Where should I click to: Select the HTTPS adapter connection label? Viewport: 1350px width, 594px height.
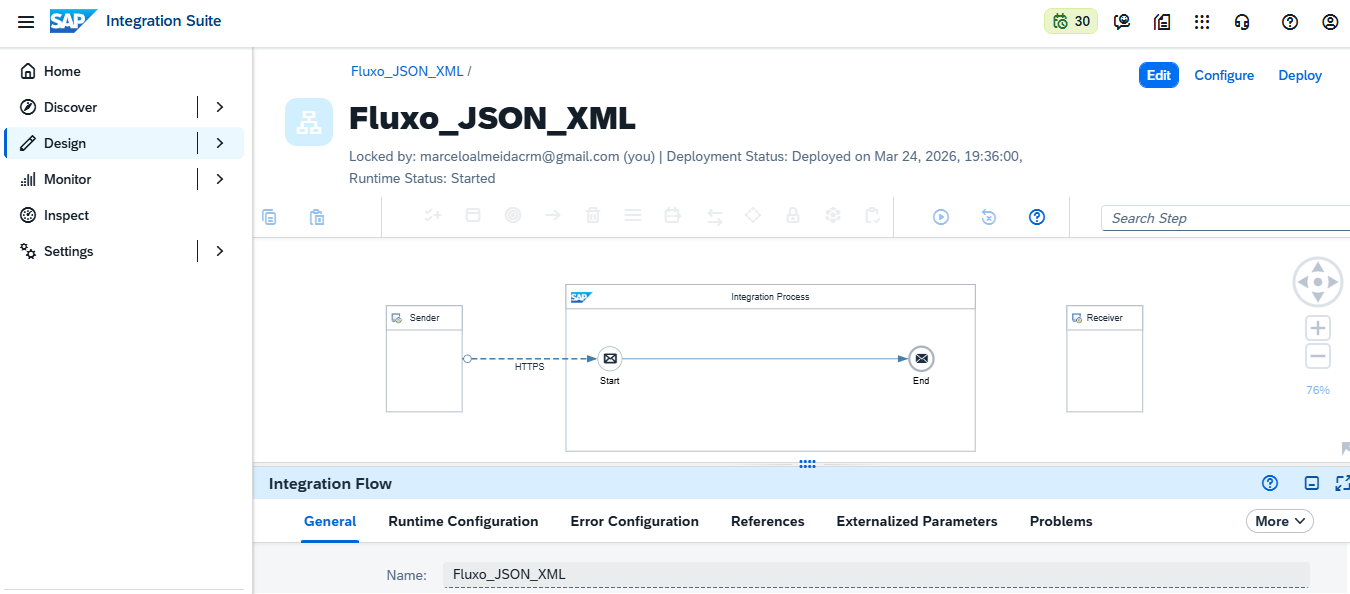[530, 367]
